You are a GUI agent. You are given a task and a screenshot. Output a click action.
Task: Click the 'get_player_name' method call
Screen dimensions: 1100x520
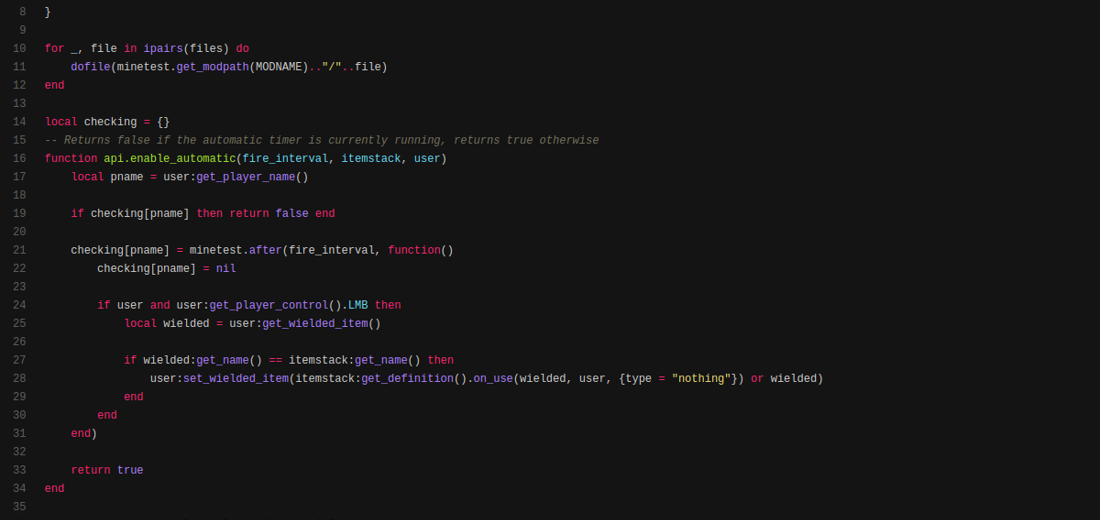click(x=246, y=177)
